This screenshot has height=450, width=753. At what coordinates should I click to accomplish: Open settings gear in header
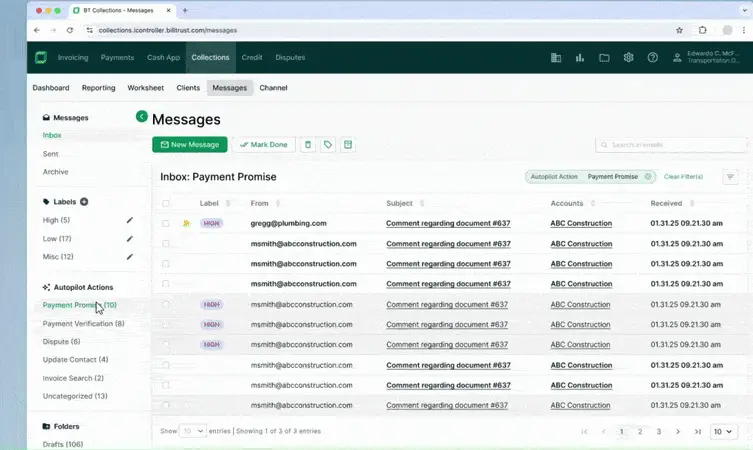point(628,58)
